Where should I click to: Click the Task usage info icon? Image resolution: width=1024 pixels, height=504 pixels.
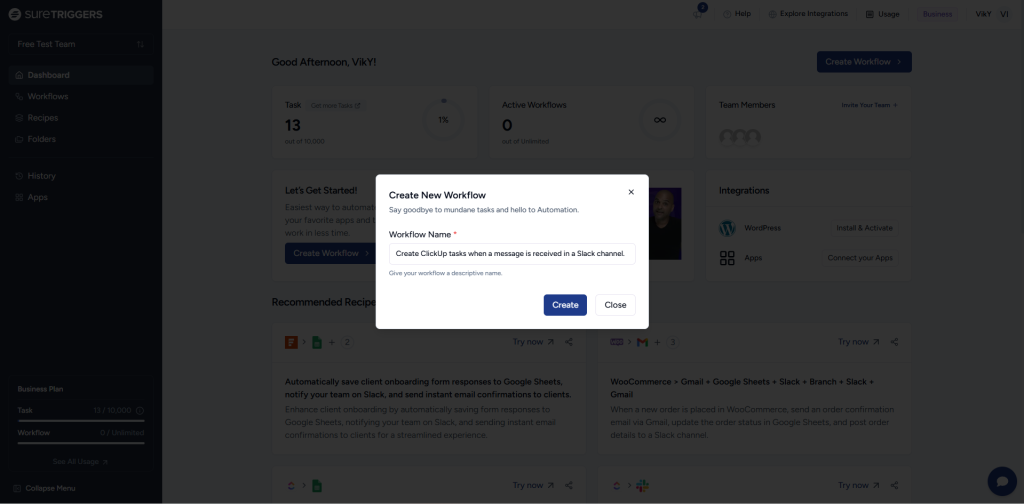click(x=140, y=410)
